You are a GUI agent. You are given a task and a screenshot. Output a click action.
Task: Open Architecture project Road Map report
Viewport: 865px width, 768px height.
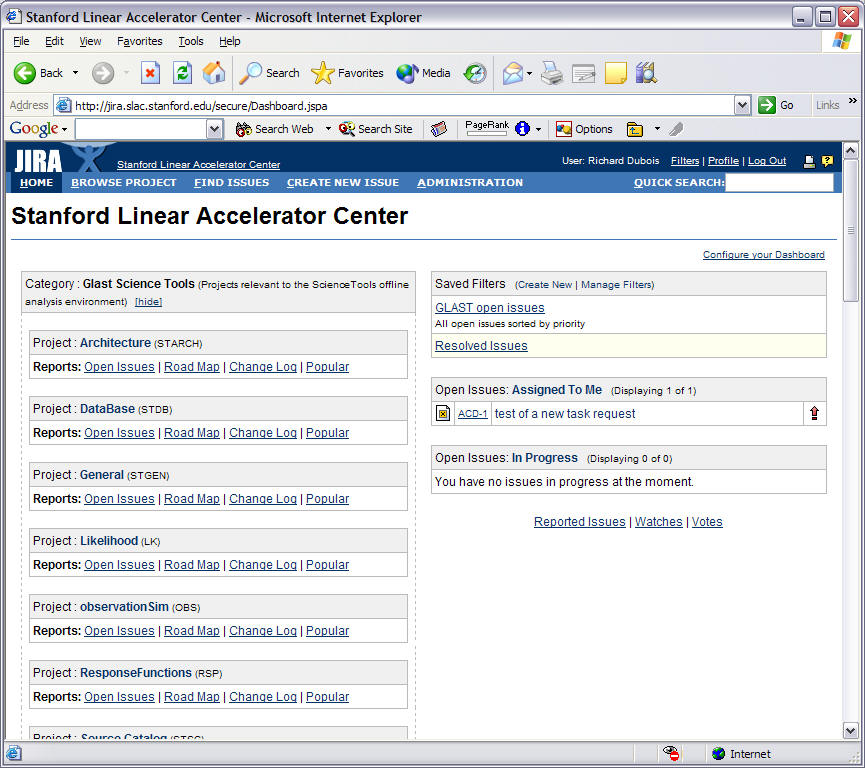click(x=192, y=367)
